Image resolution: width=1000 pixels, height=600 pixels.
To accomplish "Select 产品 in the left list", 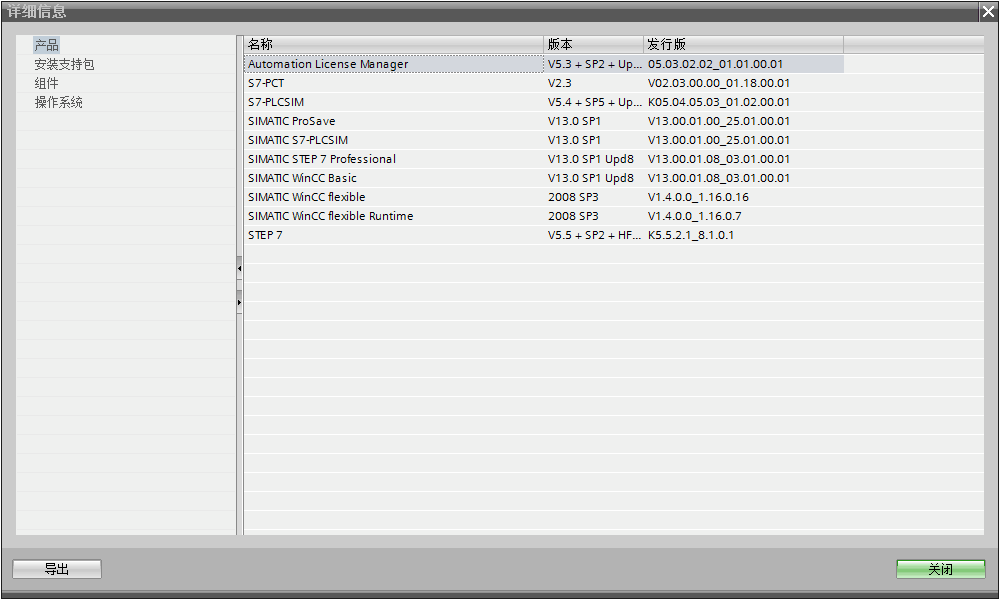I will click(47, 45).
